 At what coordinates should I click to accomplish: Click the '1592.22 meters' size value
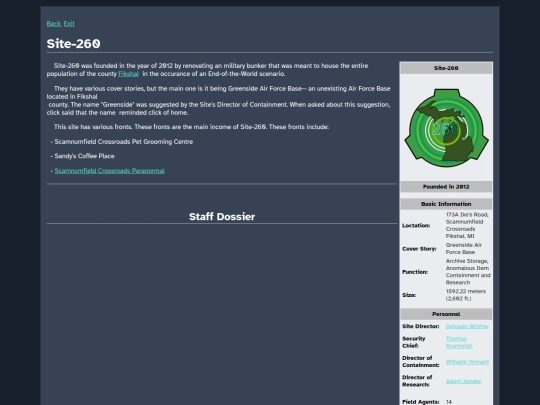coord(466,295)
